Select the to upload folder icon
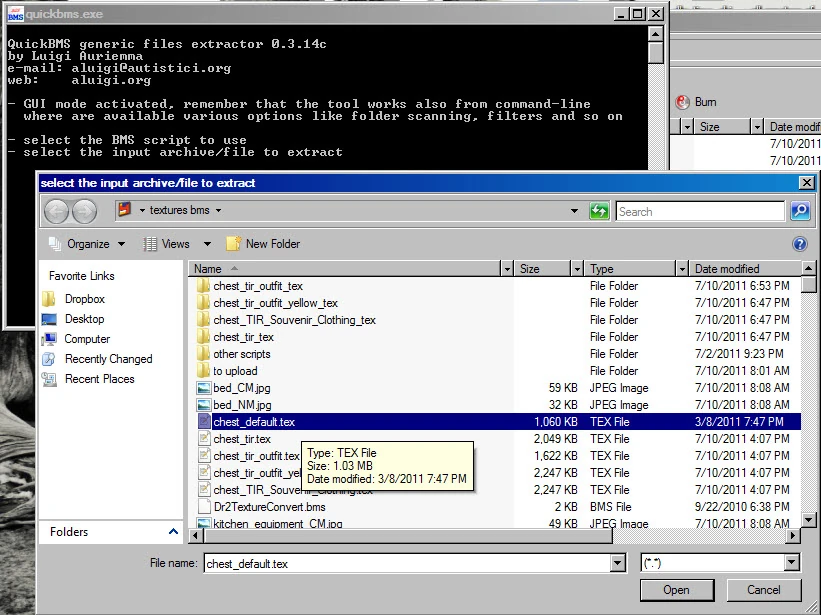The height and width of the screenshot is (615, 821). [x=204, y=371]
